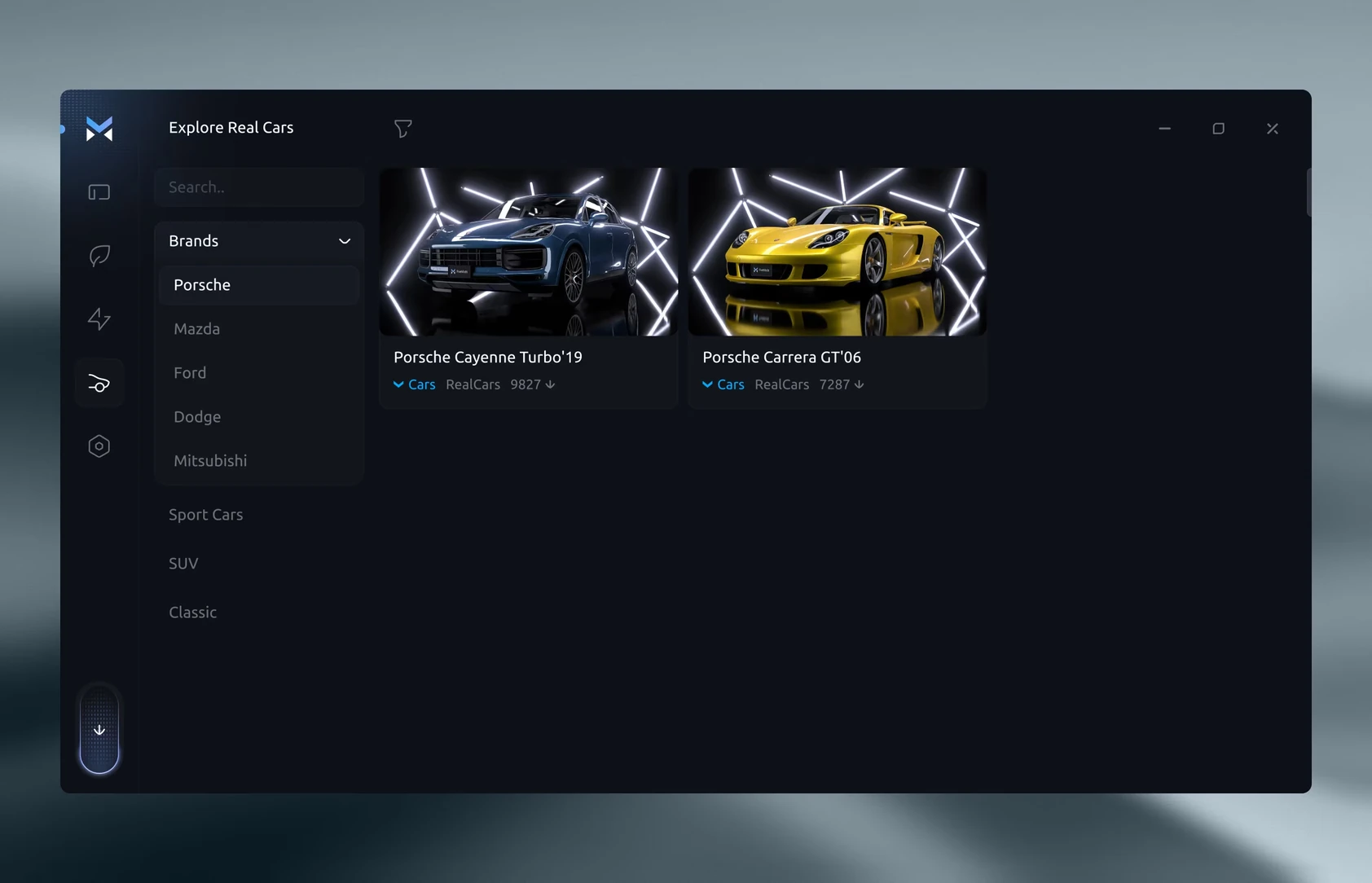Viewport: 1372px width, 883px height.
Task: Open the leaf icon in sidebar
Action: [99, 256]
